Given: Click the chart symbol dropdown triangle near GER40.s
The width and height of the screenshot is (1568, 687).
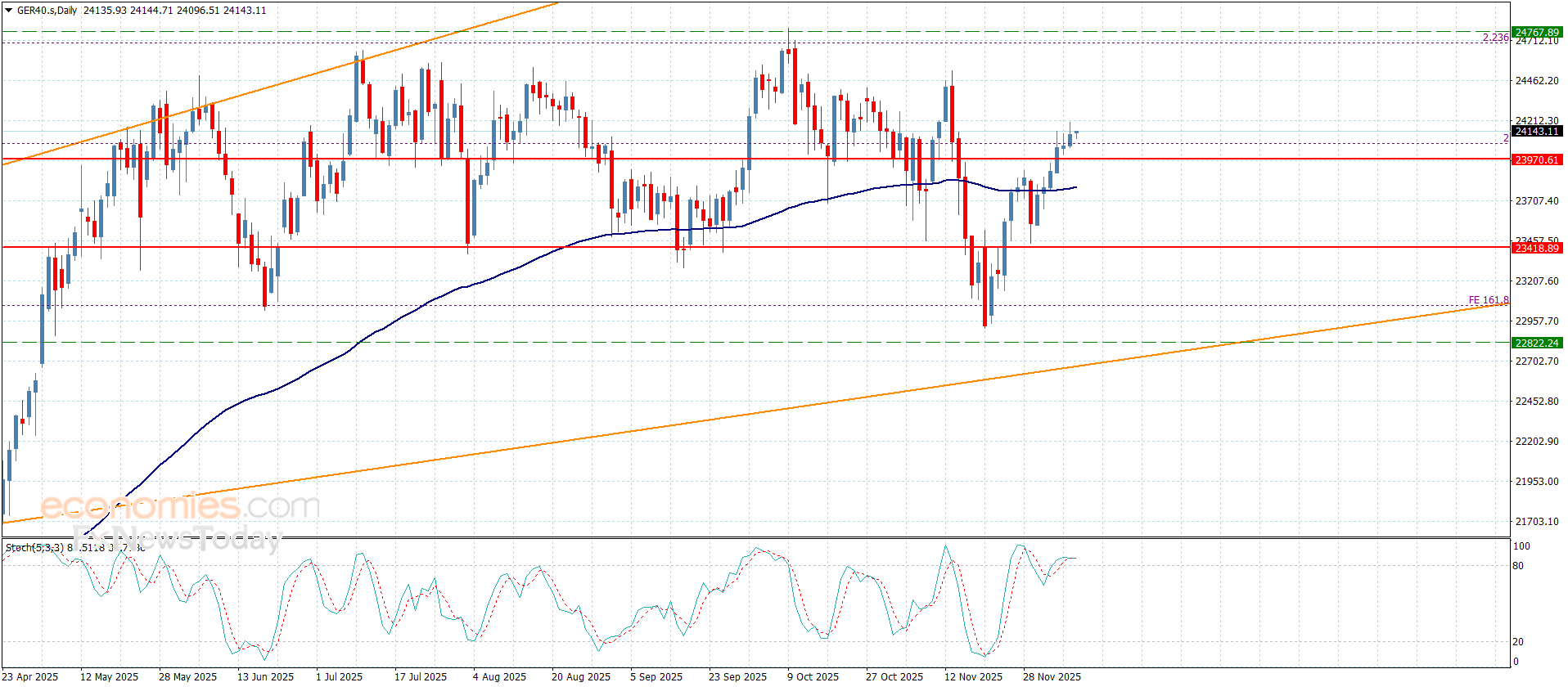Looking at the screenshot, I should (x=8, y=11).
